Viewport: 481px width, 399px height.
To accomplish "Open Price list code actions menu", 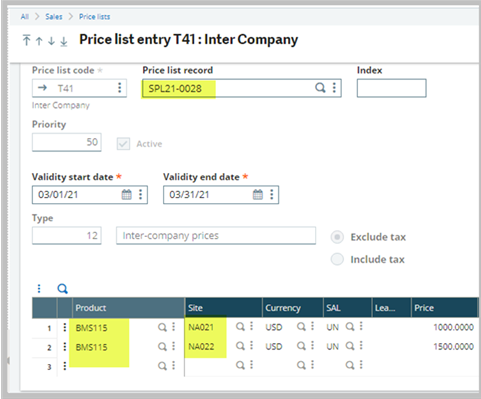I will point(120,88).
